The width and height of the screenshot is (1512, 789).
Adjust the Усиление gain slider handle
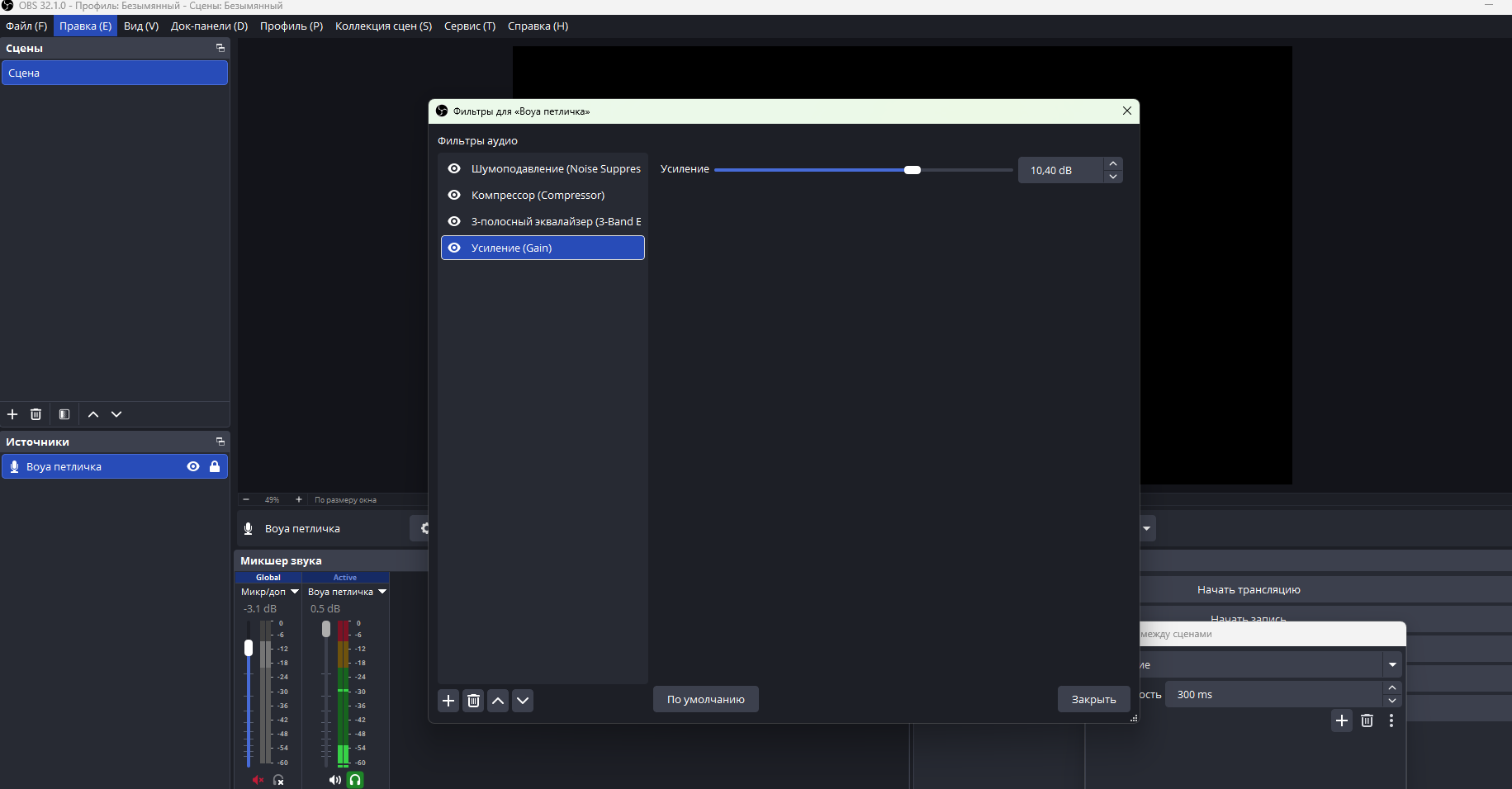point(912,170)
